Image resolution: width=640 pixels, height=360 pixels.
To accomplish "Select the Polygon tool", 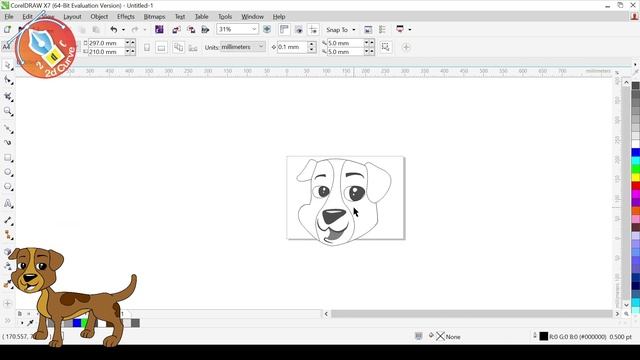I will coord(7,187).
